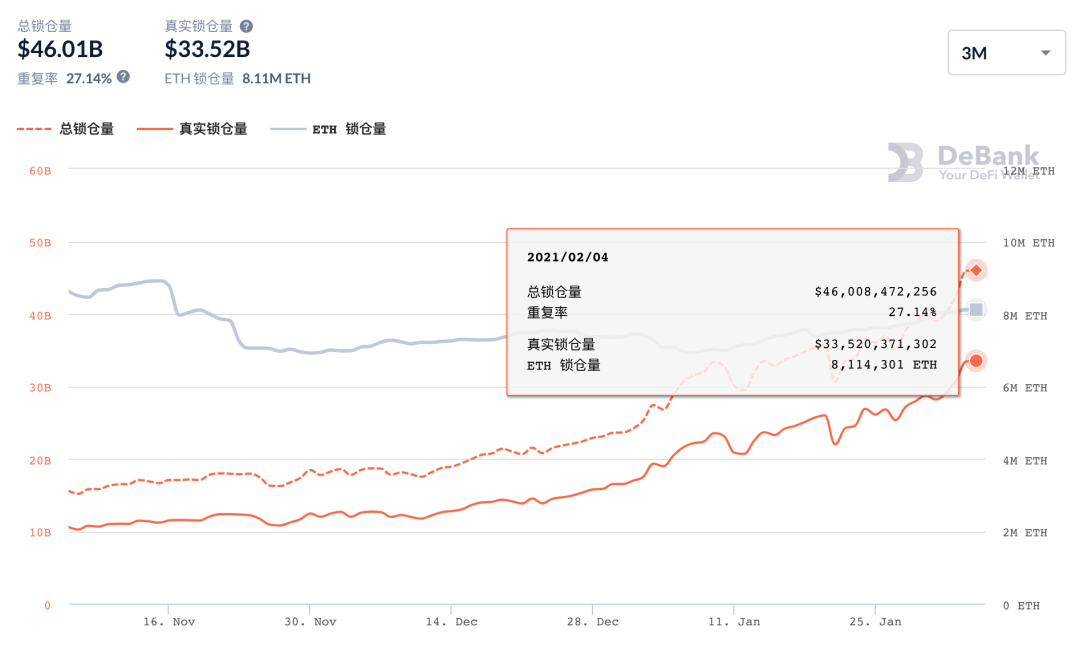
Task: Toggle visibility of ETH 锁仓量 series
Action: 352,128
